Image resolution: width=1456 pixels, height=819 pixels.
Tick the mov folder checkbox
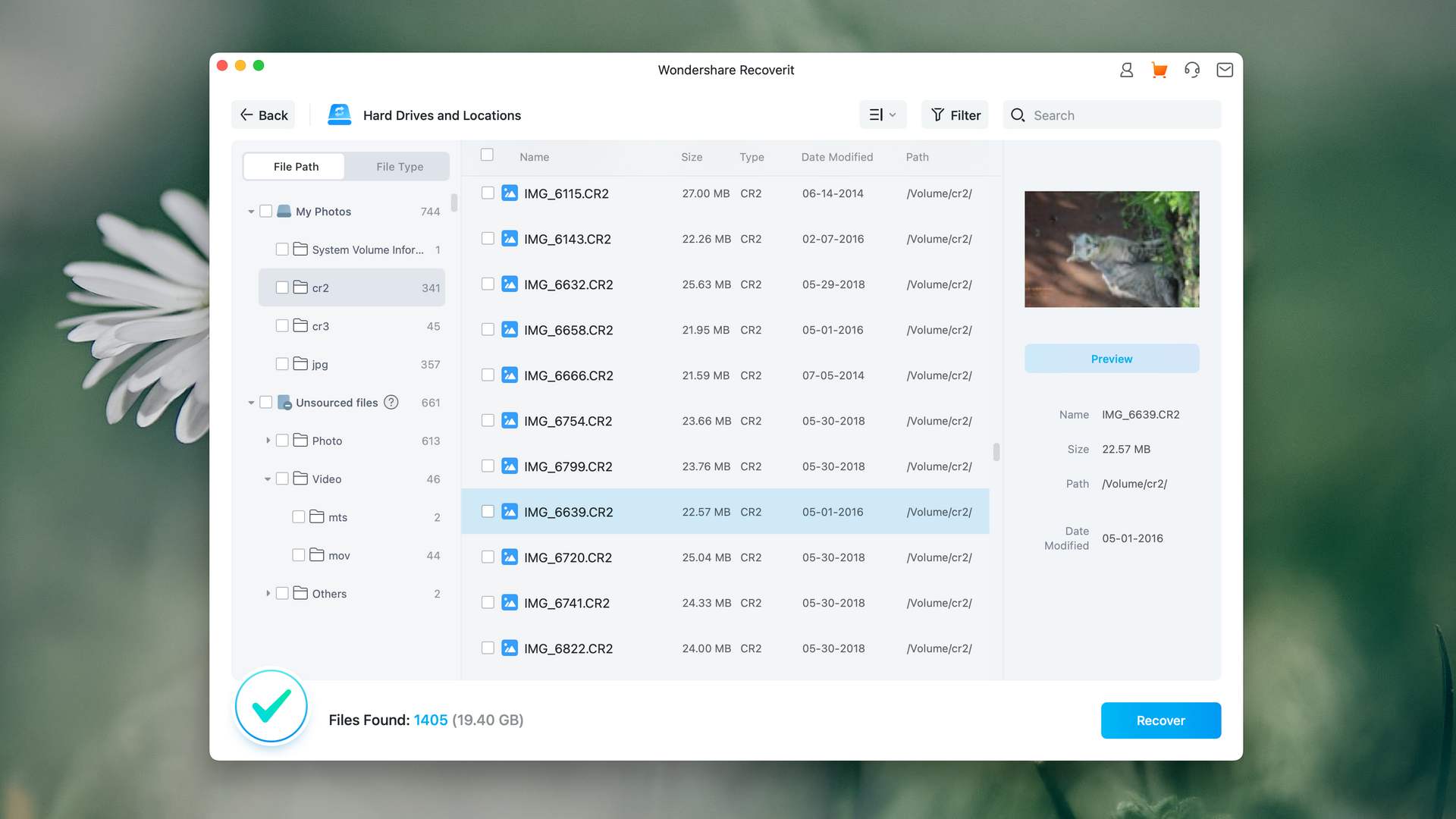(x=299, y=555)
